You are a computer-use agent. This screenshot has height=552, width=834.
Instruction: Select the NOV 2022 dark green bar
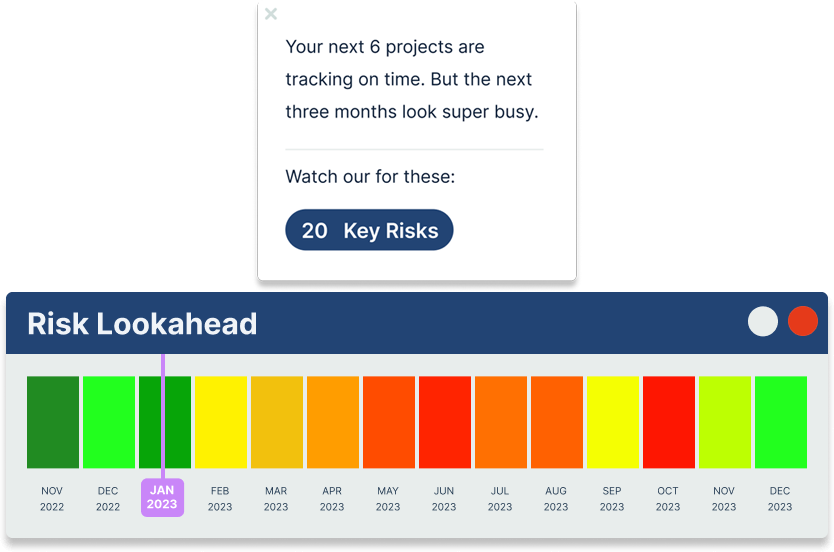pyautogui.click(x=53, y=422)
